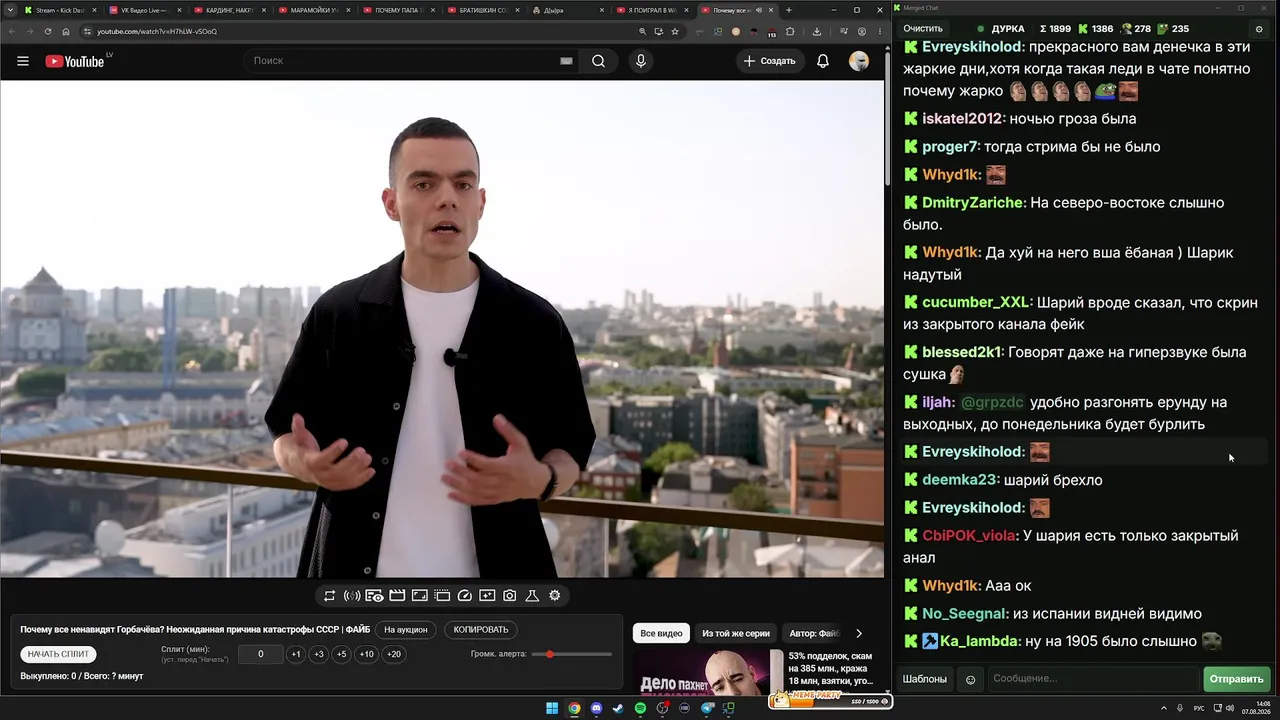The height and width of the screenshot is (720, 1280).
Task: Take a video screenshot with camera icon
Action: 510,596
